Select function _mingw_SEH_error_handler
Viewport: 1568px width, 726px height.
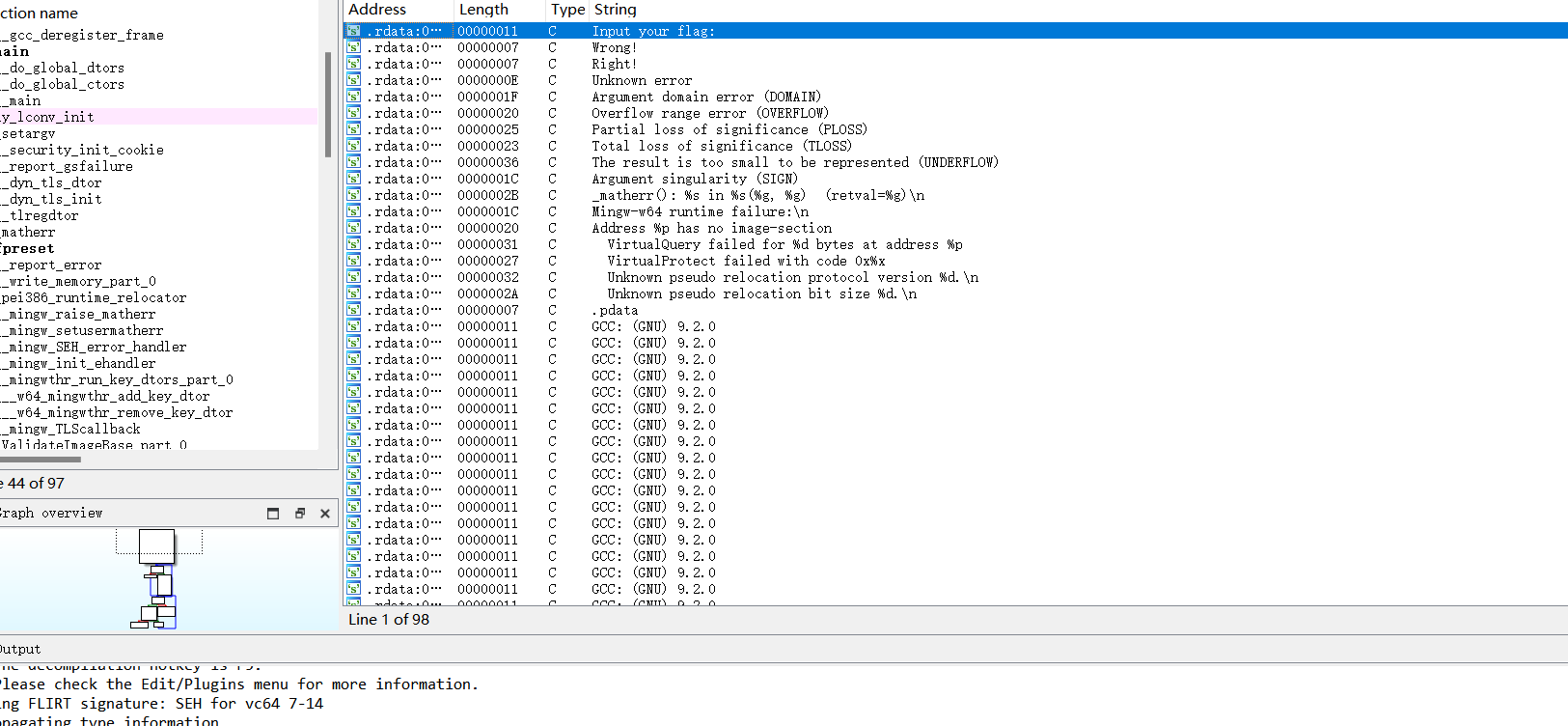point(94,347)
